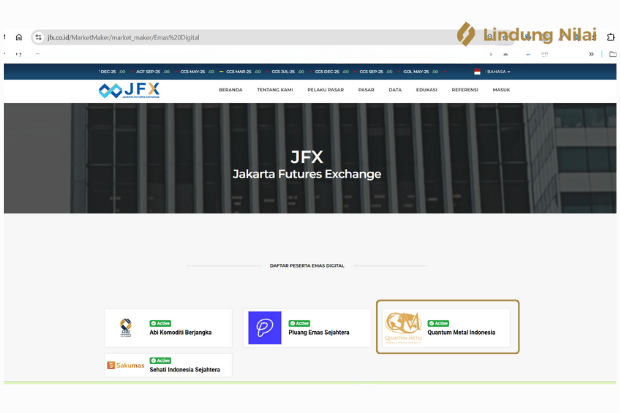Click Active badge on Pluang Emas Sejahtera
620x413 pixels.
[x=299, y=323]
